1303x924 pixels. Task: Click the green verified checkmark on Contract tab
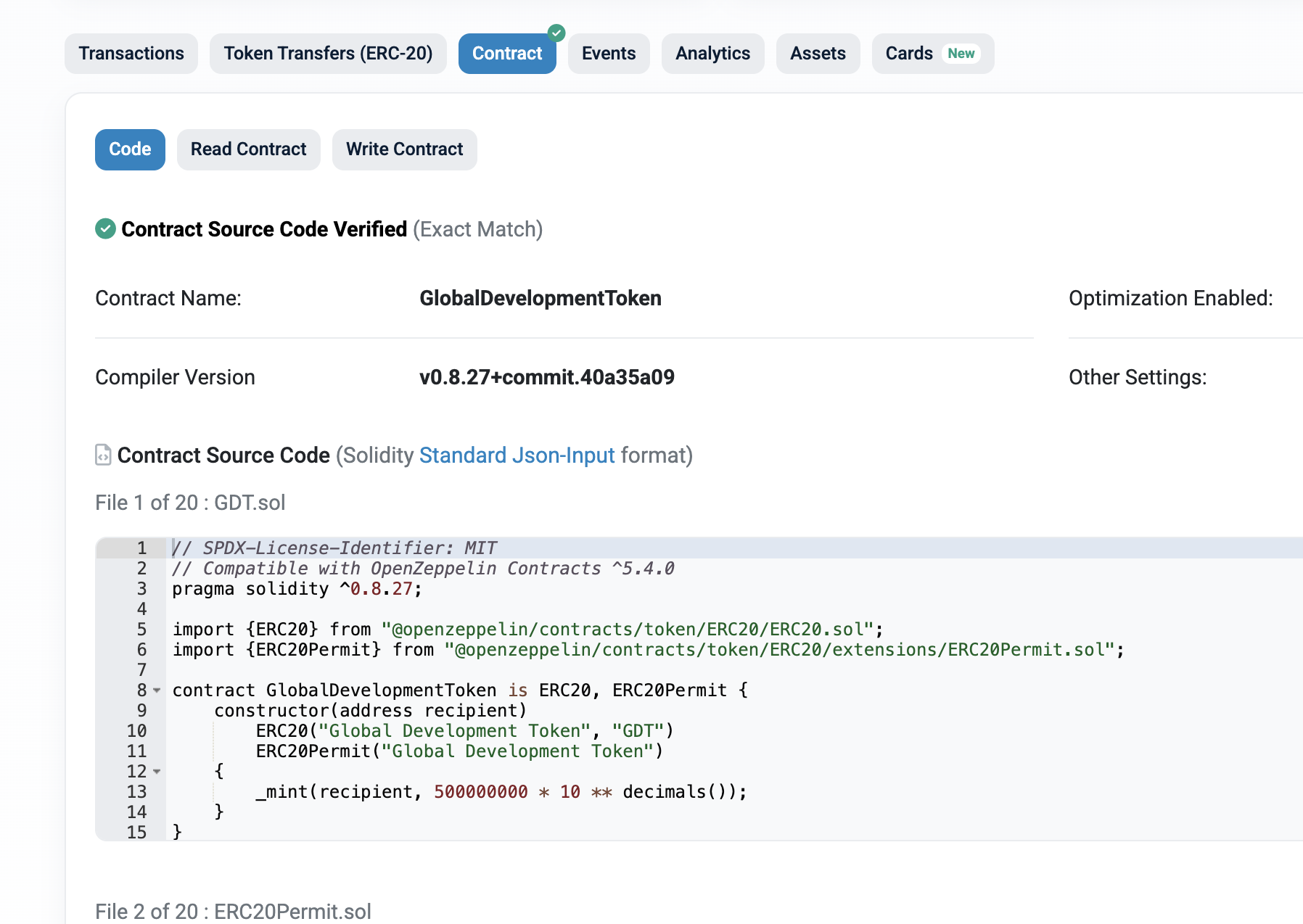tap(556, 33)
